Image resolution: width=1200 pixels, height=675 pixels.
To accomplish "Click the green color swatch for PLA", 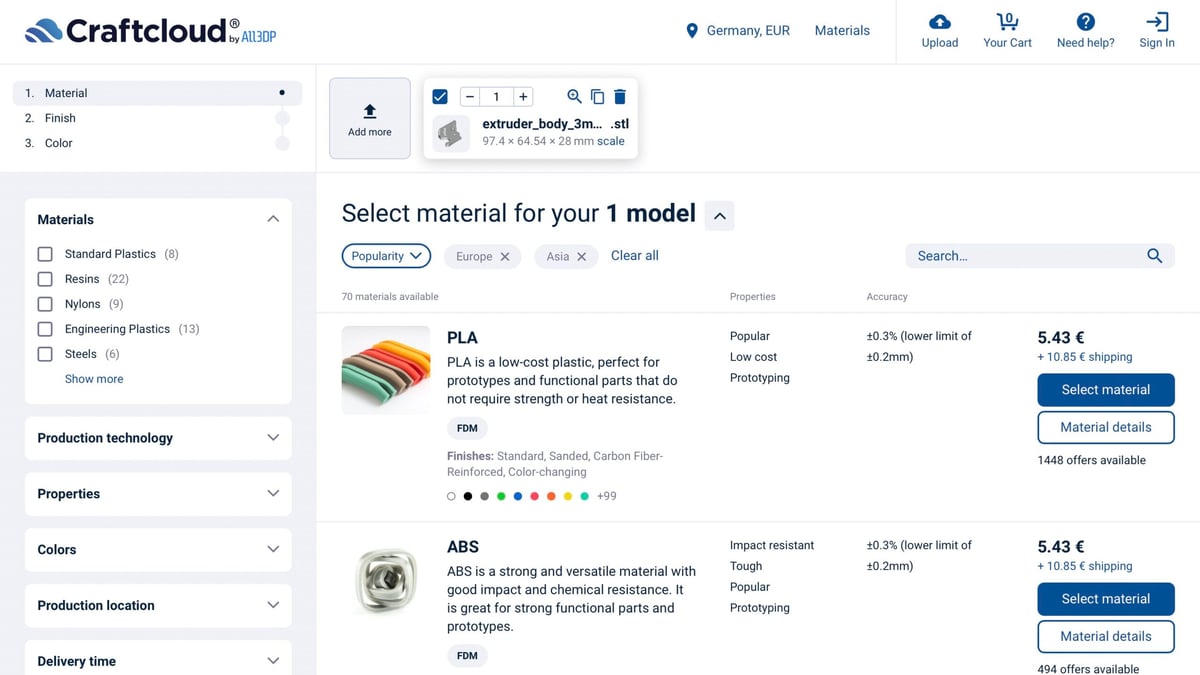I will [x=501, y=496].
